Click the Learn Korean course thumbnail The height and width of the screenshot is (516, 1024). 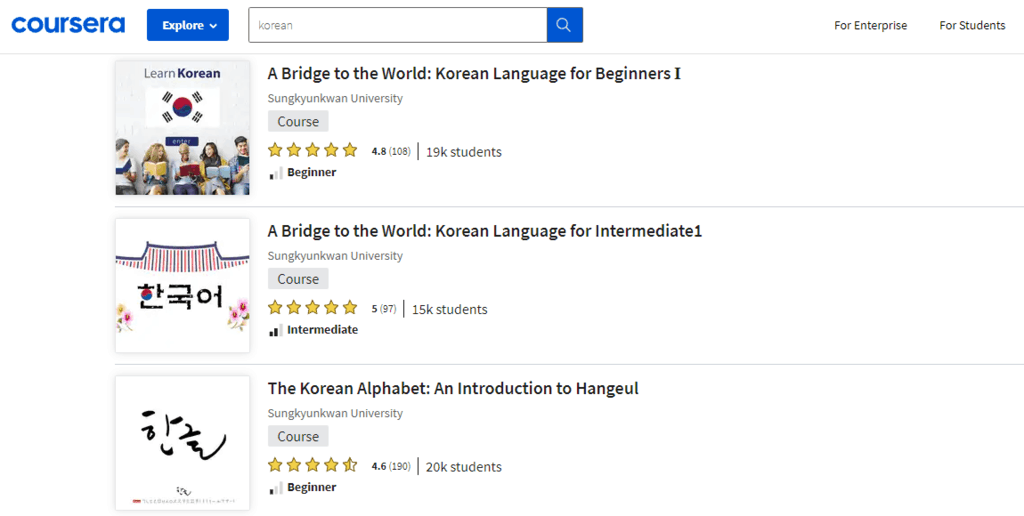pos(182,128)
